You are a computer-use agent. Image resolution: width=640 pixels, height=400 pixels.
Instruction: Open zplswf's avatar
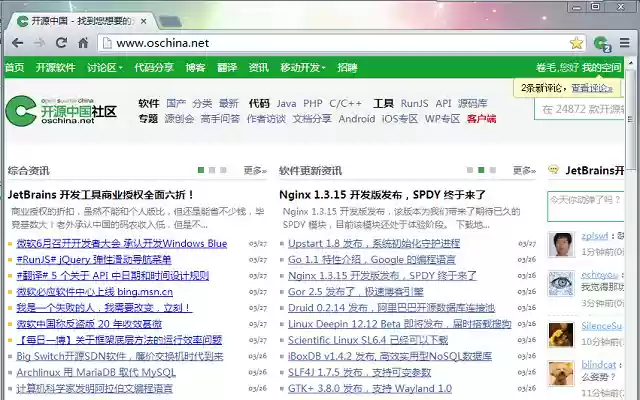561,244
